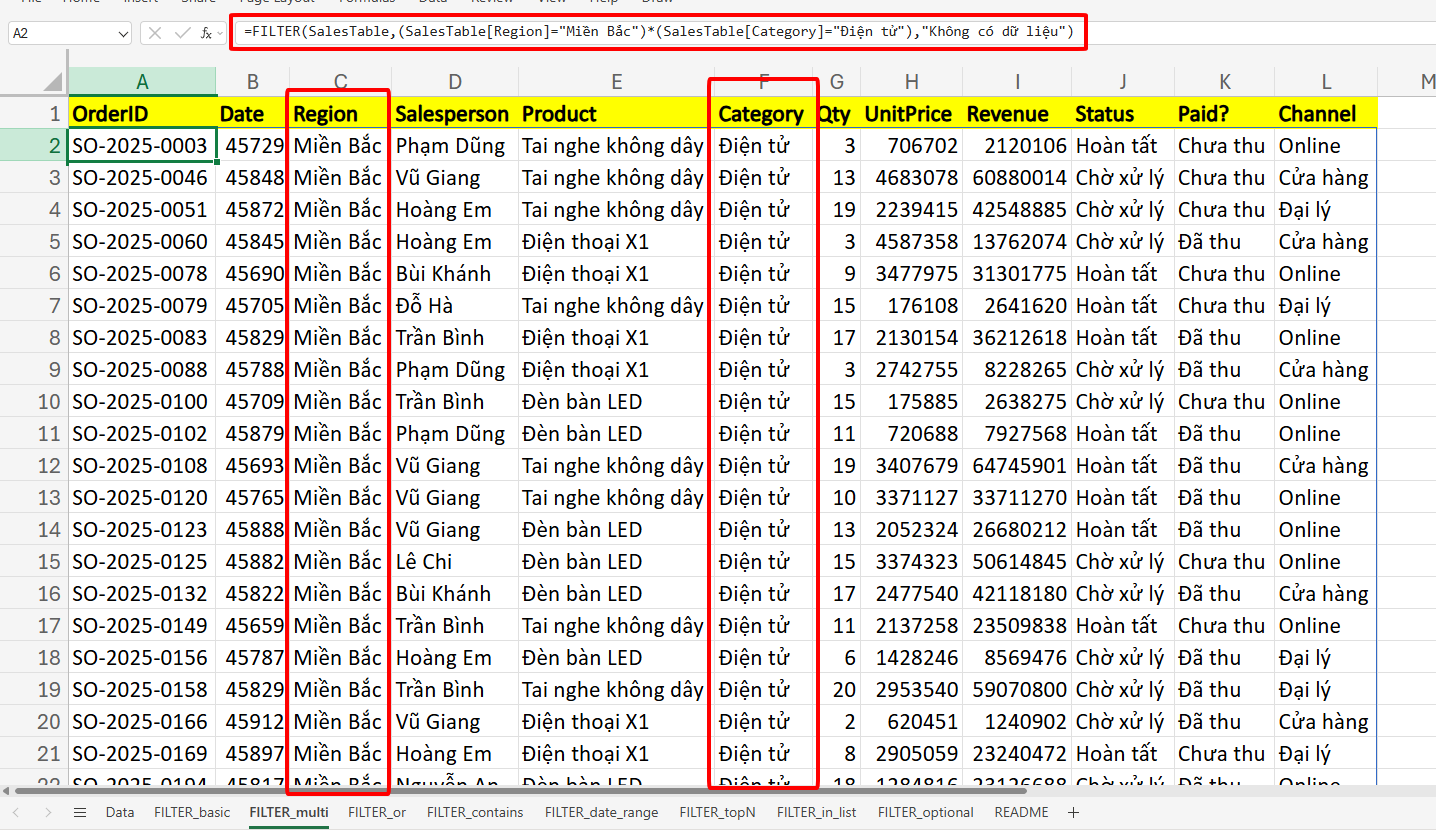Select column D header
This screenshot has width=1436, height=831.
click(455, 82)
